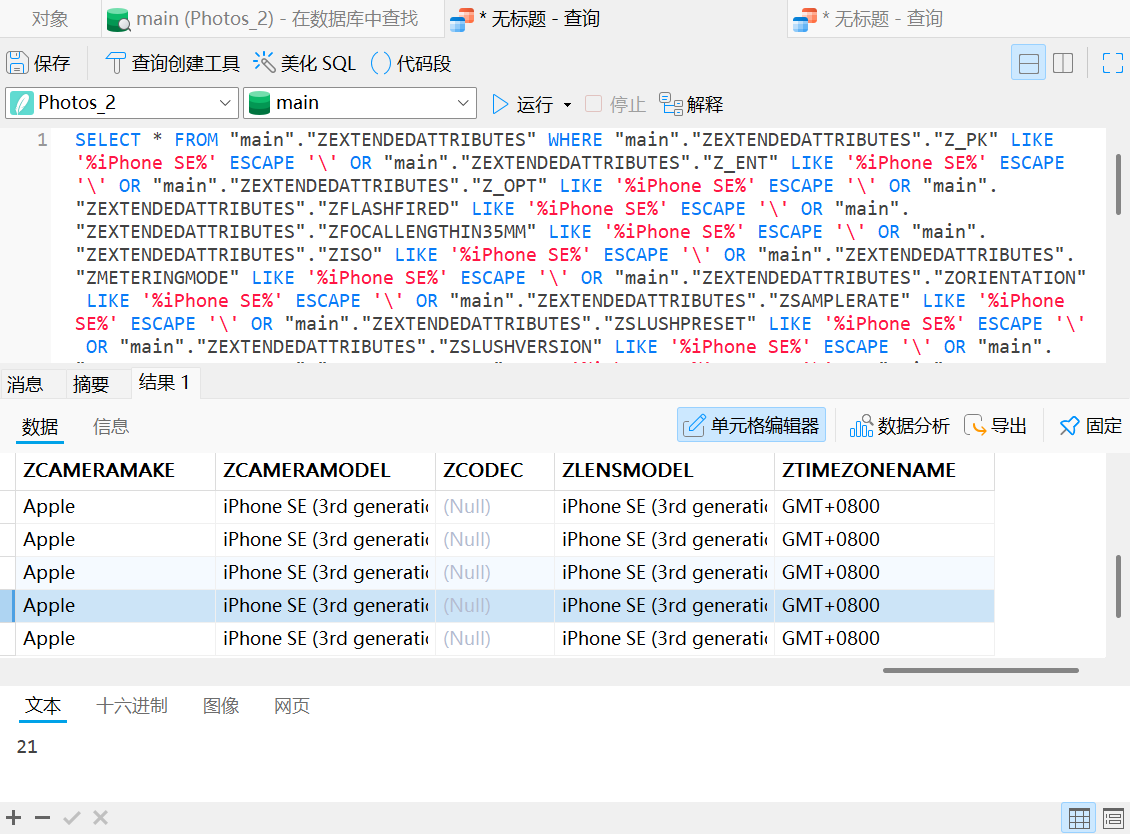The image size is (1130, 834).
Task: Select the 数据 (Data) sub-tab
Action: click(40, 427)
